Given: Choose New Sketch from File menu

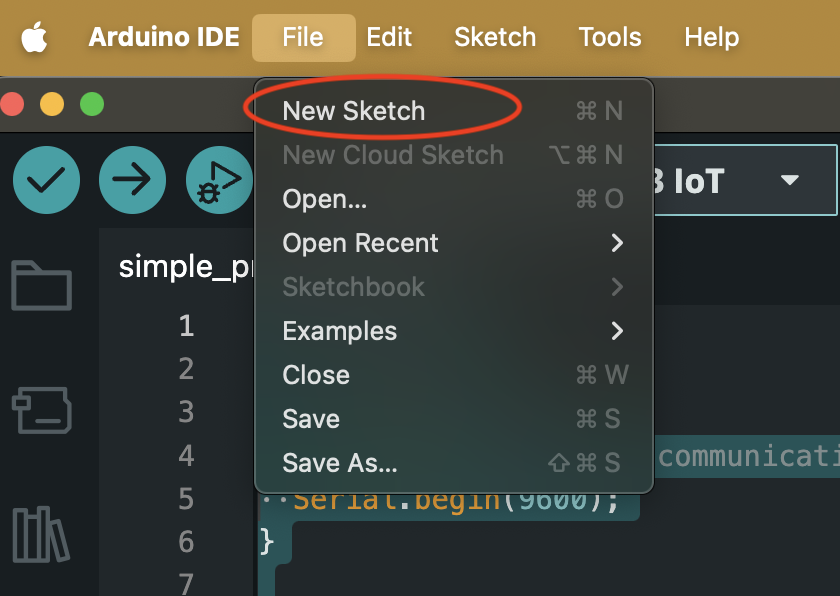Looking at the screenshot, I should tap(354, 111).
